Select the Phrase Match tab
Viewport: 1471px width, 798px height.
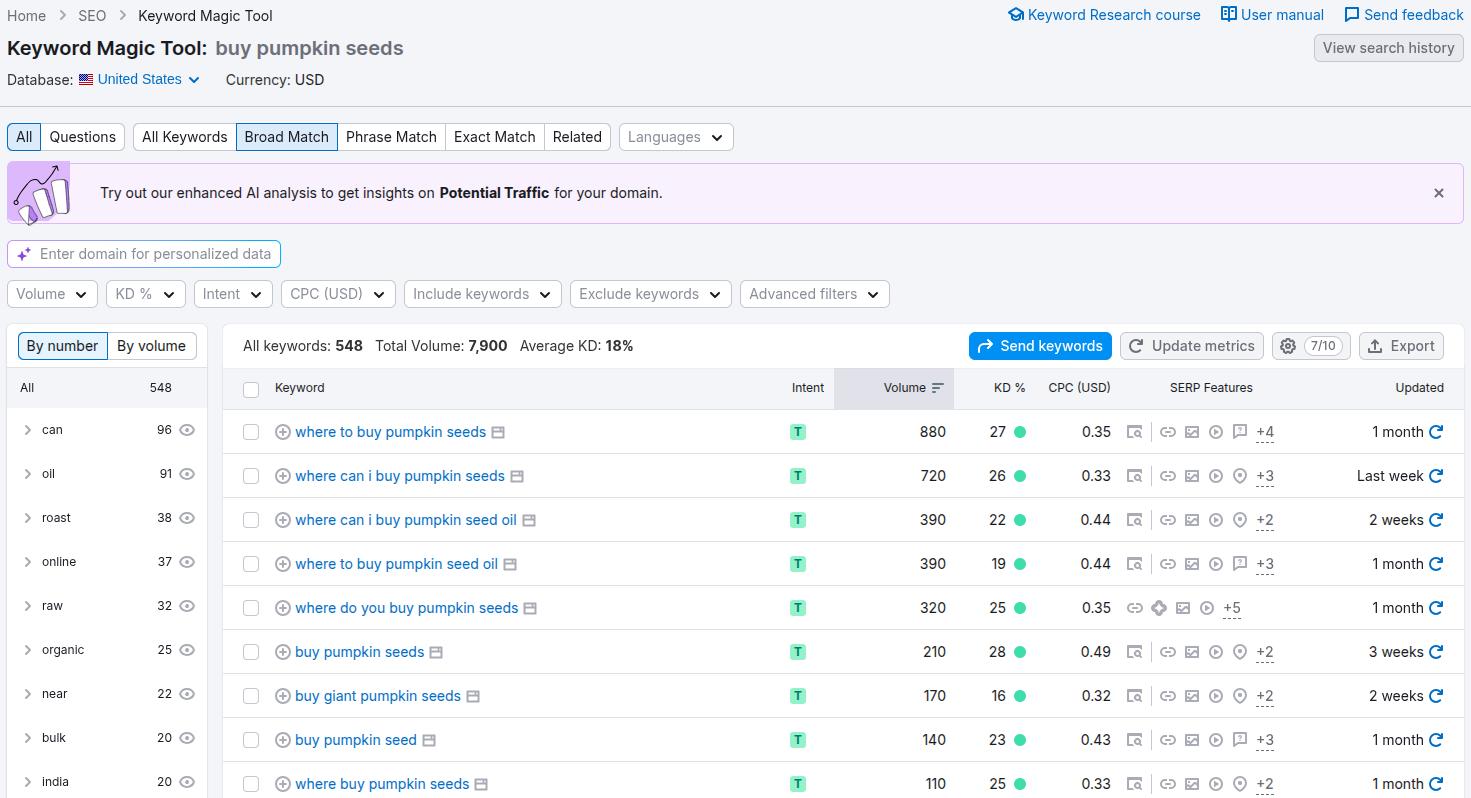(x=391, y=136)
